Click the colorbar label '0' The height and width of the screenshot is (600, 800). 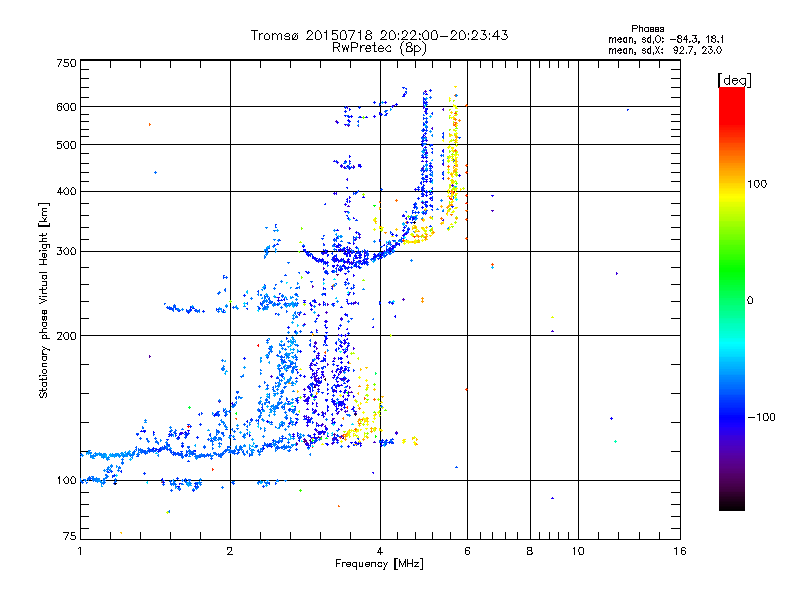(750, 301)
